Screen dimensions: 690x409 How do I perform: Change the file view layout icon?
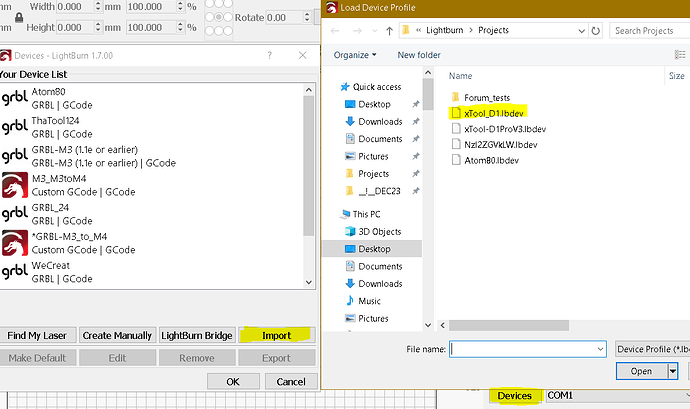click(x=680, y=55)
